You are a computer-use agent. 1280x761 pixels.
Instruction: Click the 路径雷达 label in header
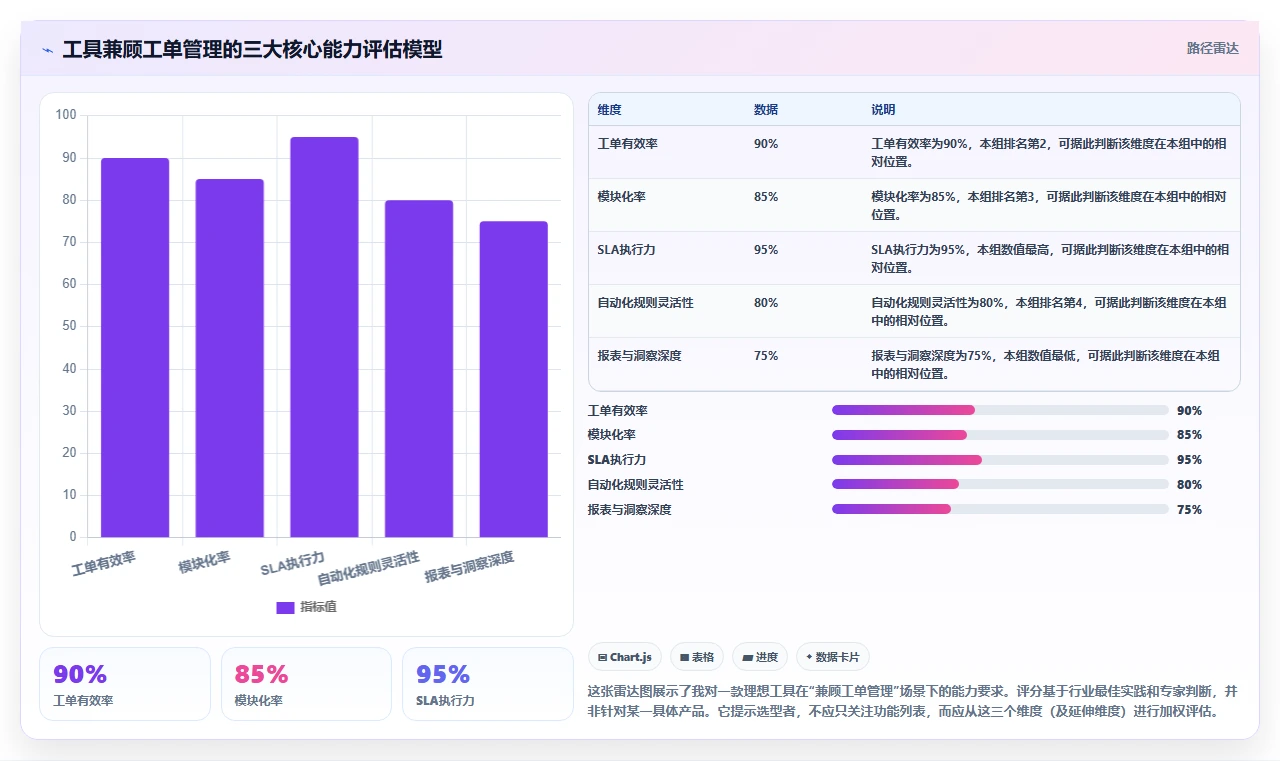coord(1212,48)
